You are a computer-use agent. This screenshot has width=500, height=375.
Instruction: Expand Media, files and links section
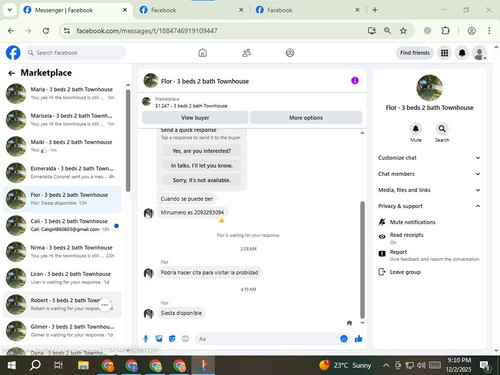coord(429,190)
